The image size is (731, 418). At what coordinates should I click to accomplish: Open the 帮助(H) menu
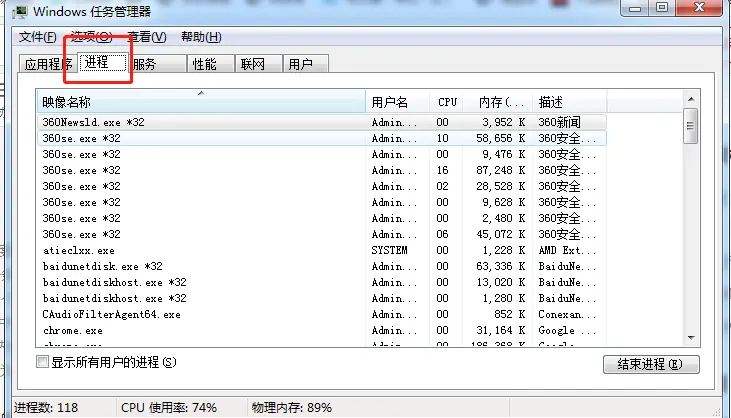[x=201, y=37]
